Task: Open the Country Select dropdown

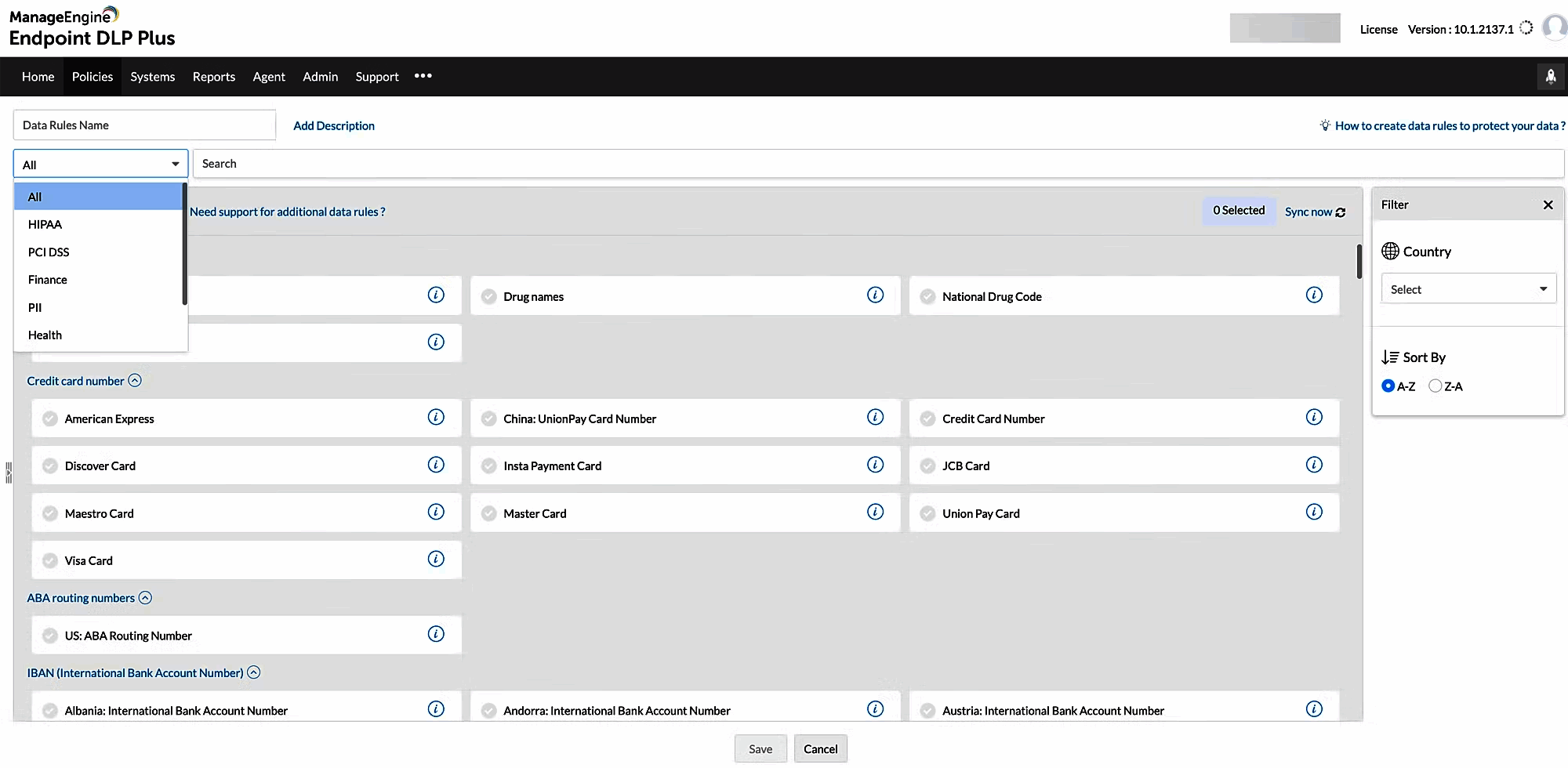Action: pyautogui.click(x=1468, y=288)
